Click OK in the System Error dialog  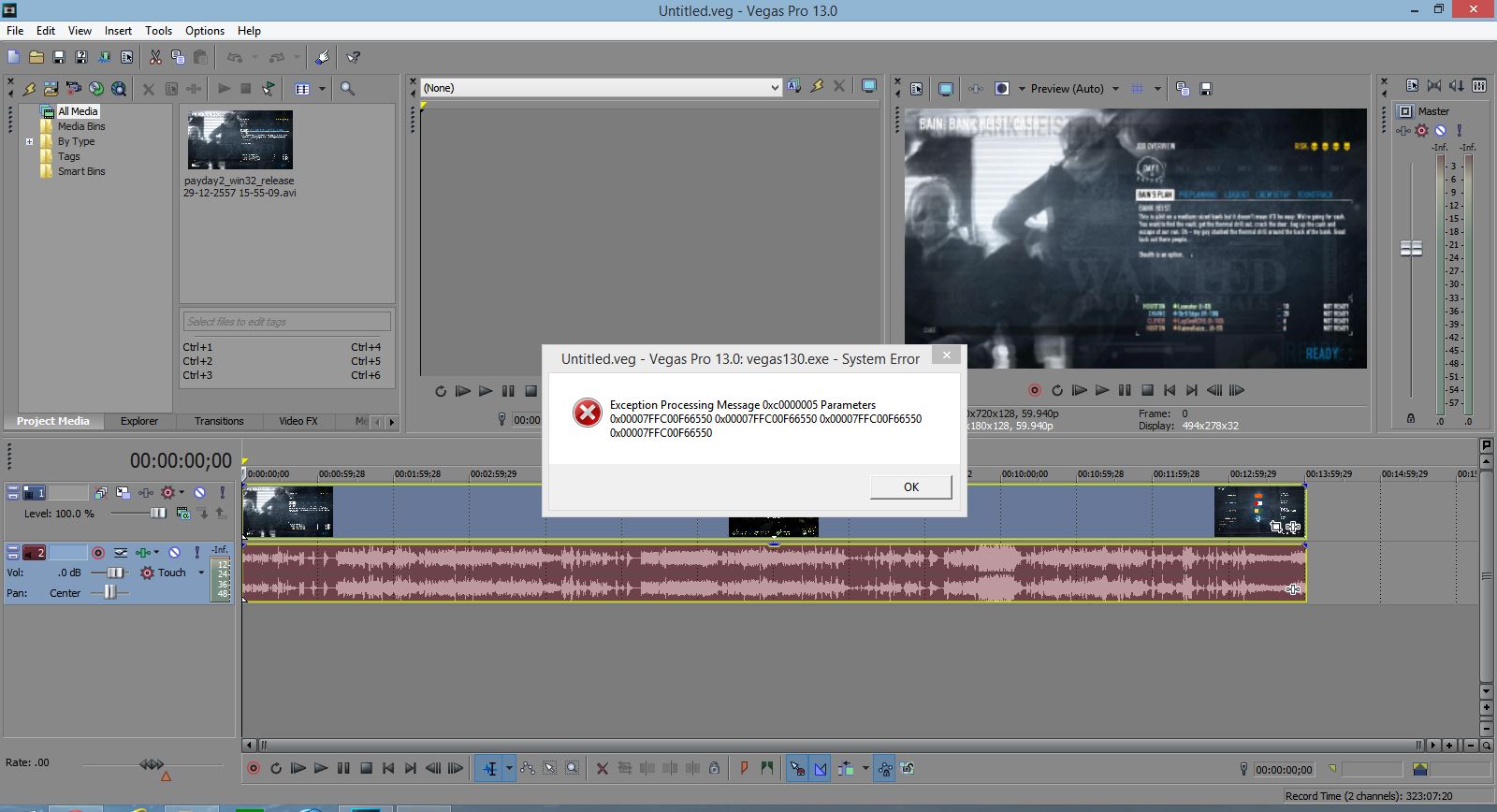click(x=910, y=486)
